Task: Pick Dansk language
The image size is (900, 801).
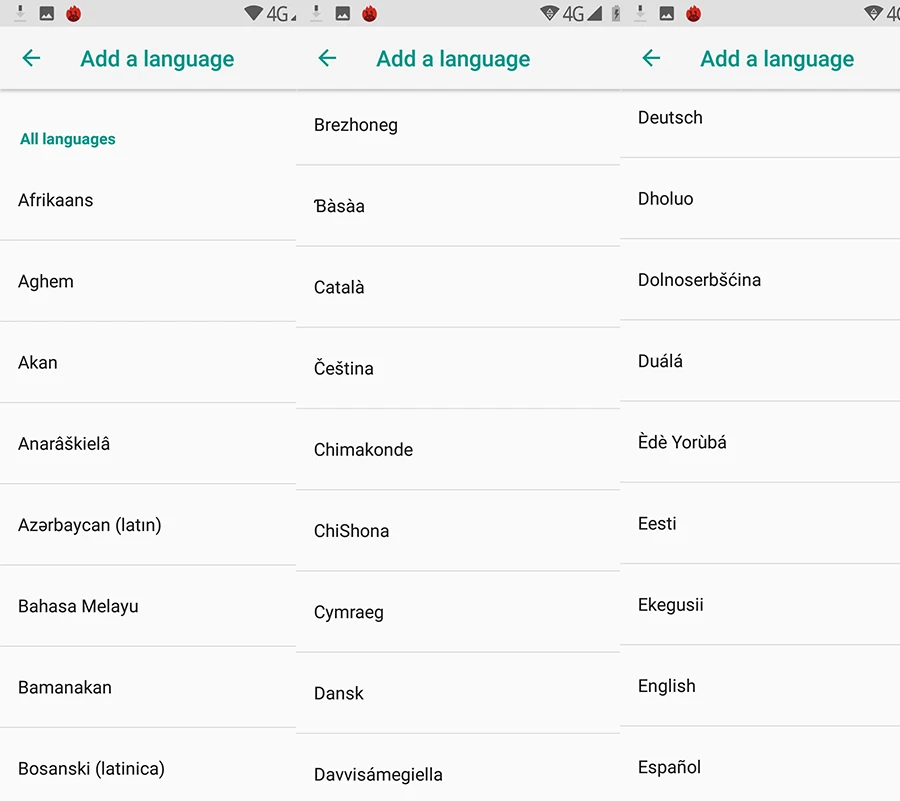Action: click(458, 693)
